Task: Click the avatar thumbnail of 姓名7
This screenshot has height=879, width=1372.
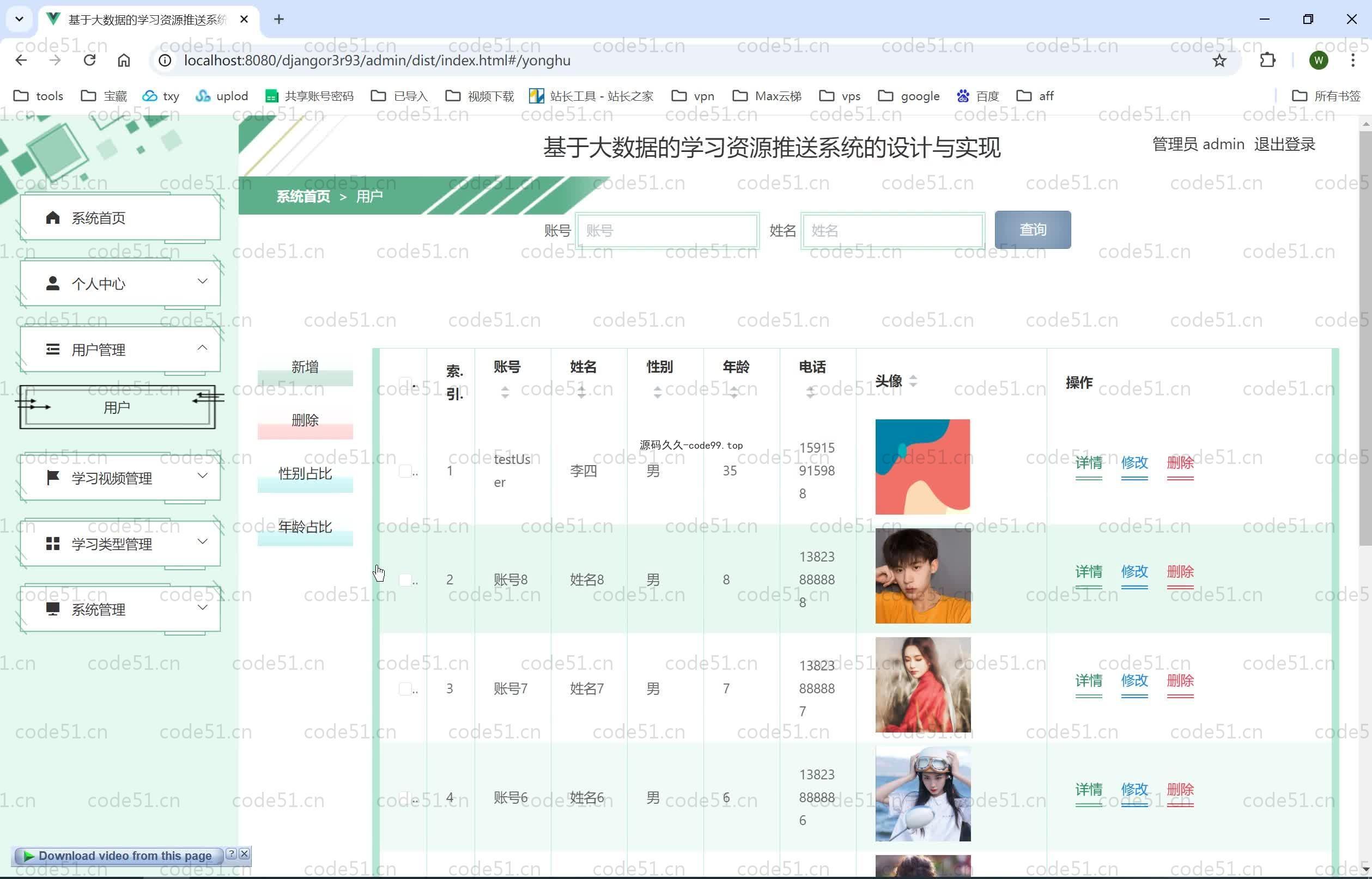Action: point(922,685)
